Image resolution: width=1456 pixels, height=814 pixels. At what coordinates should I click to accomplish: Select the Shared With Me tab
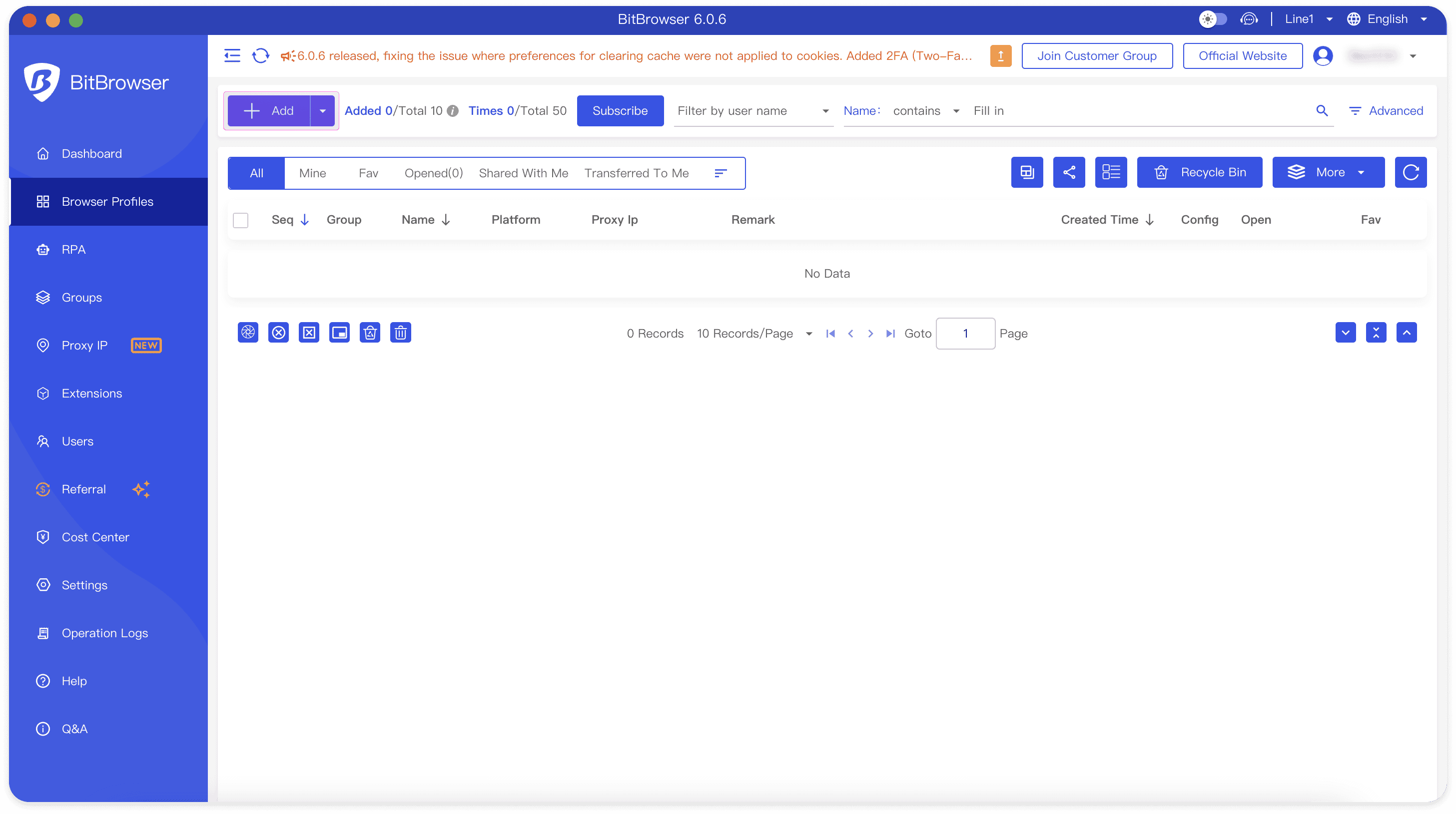point(524,173)
